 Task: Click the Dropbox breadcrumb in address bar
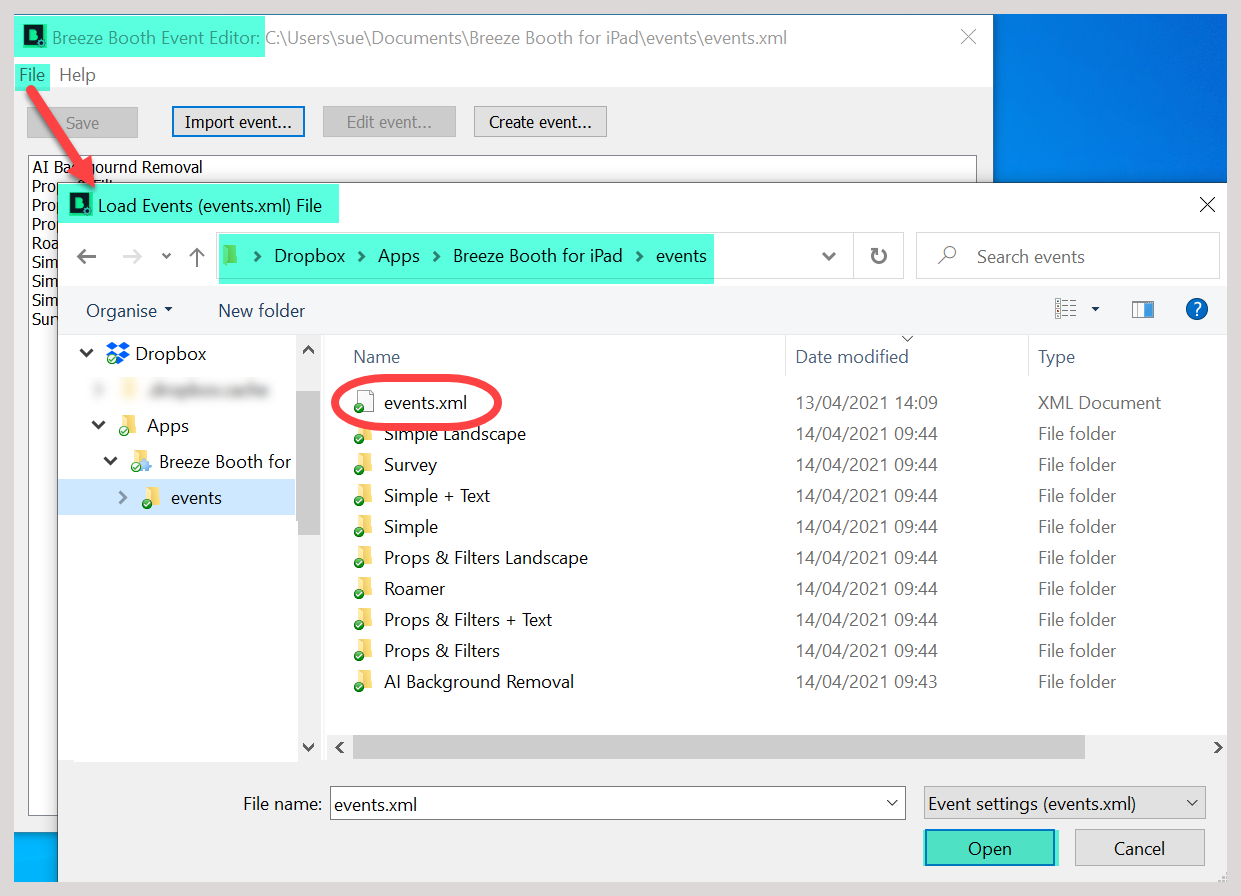point(310,256)
